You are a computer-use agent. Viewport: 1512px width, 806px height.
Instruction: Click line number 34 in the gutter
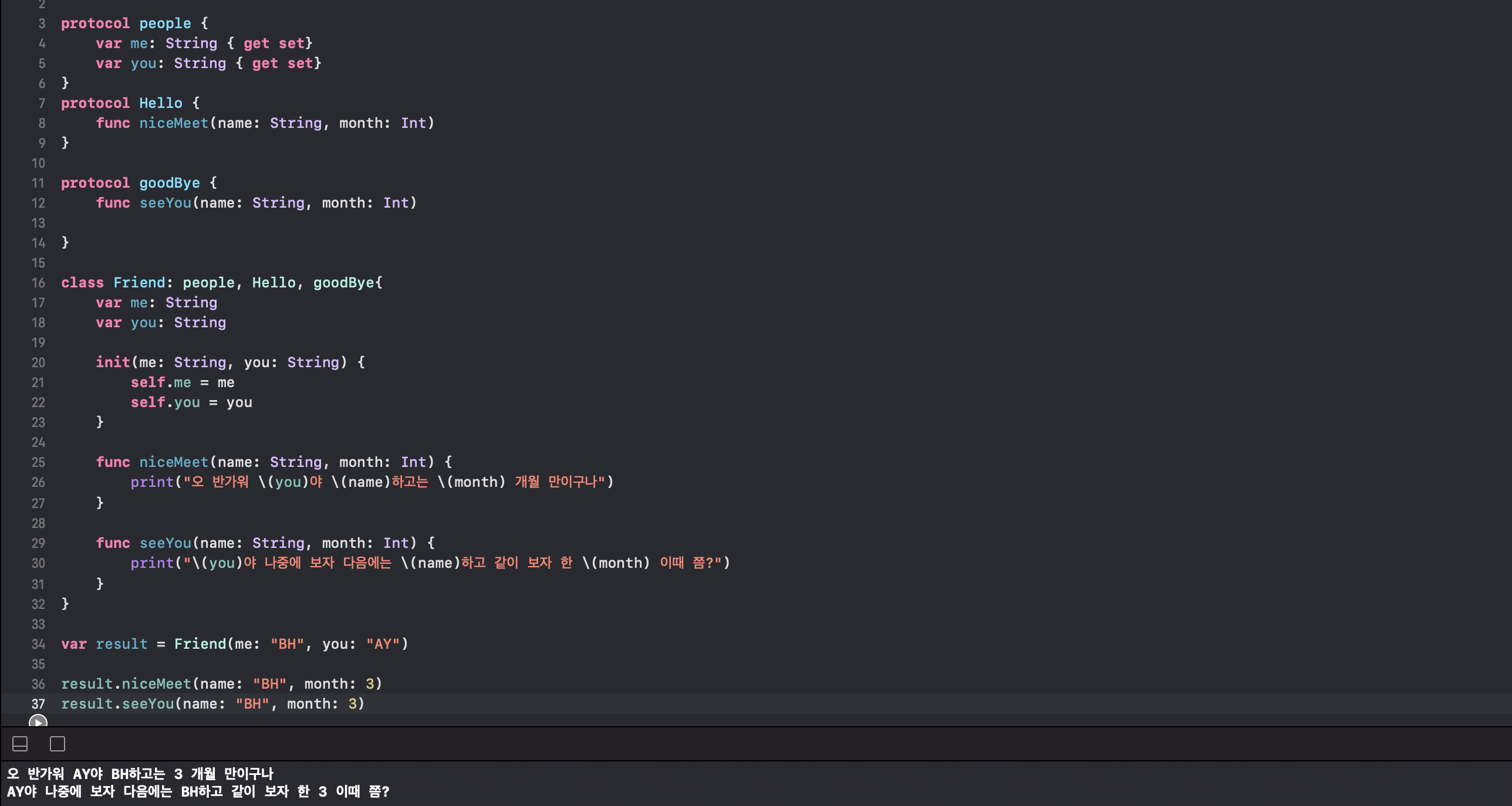[x=38, y=644]
